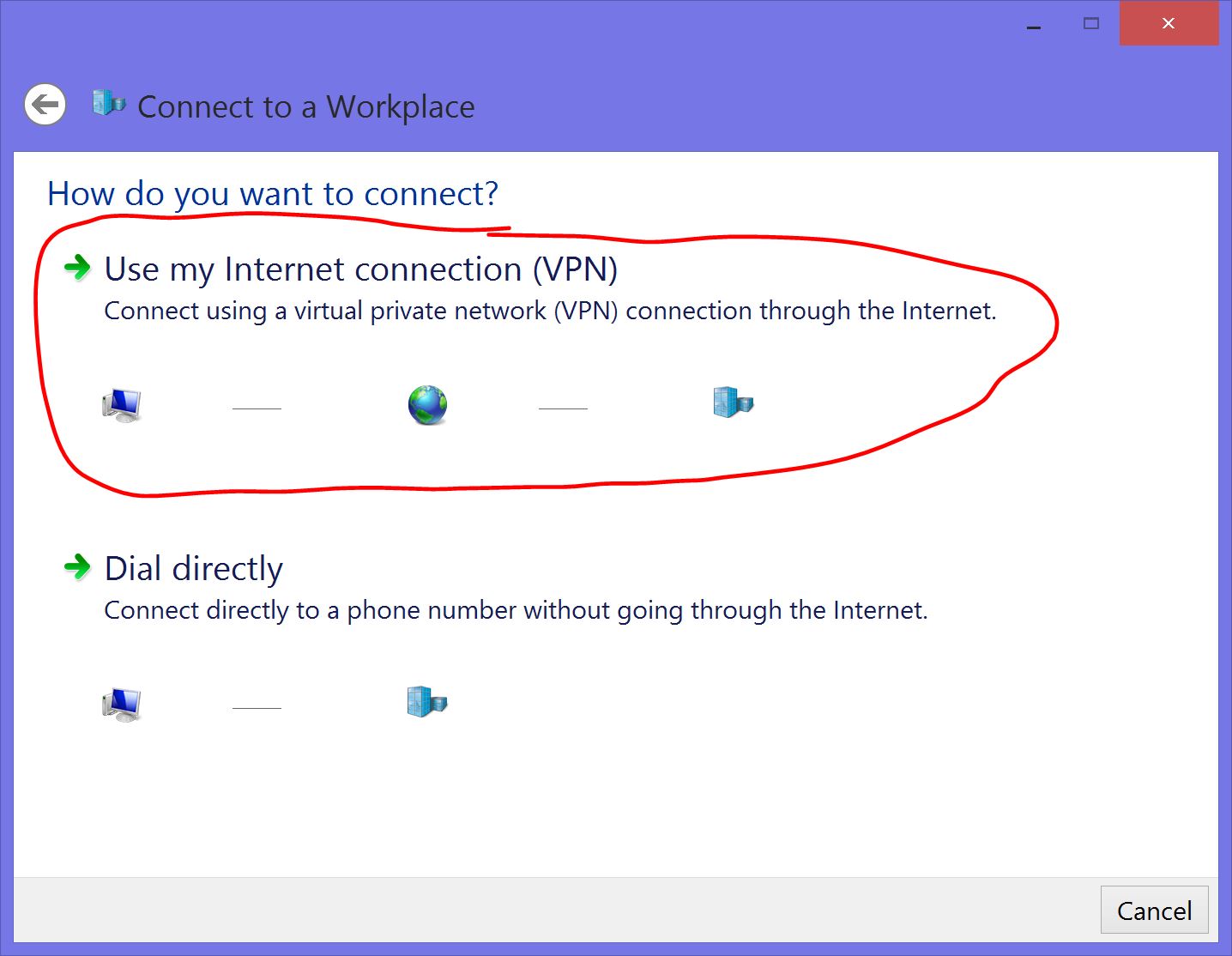1232x956 pixels.
Task: Click green arrow beside Dial directly
Action: click(77, 567)
